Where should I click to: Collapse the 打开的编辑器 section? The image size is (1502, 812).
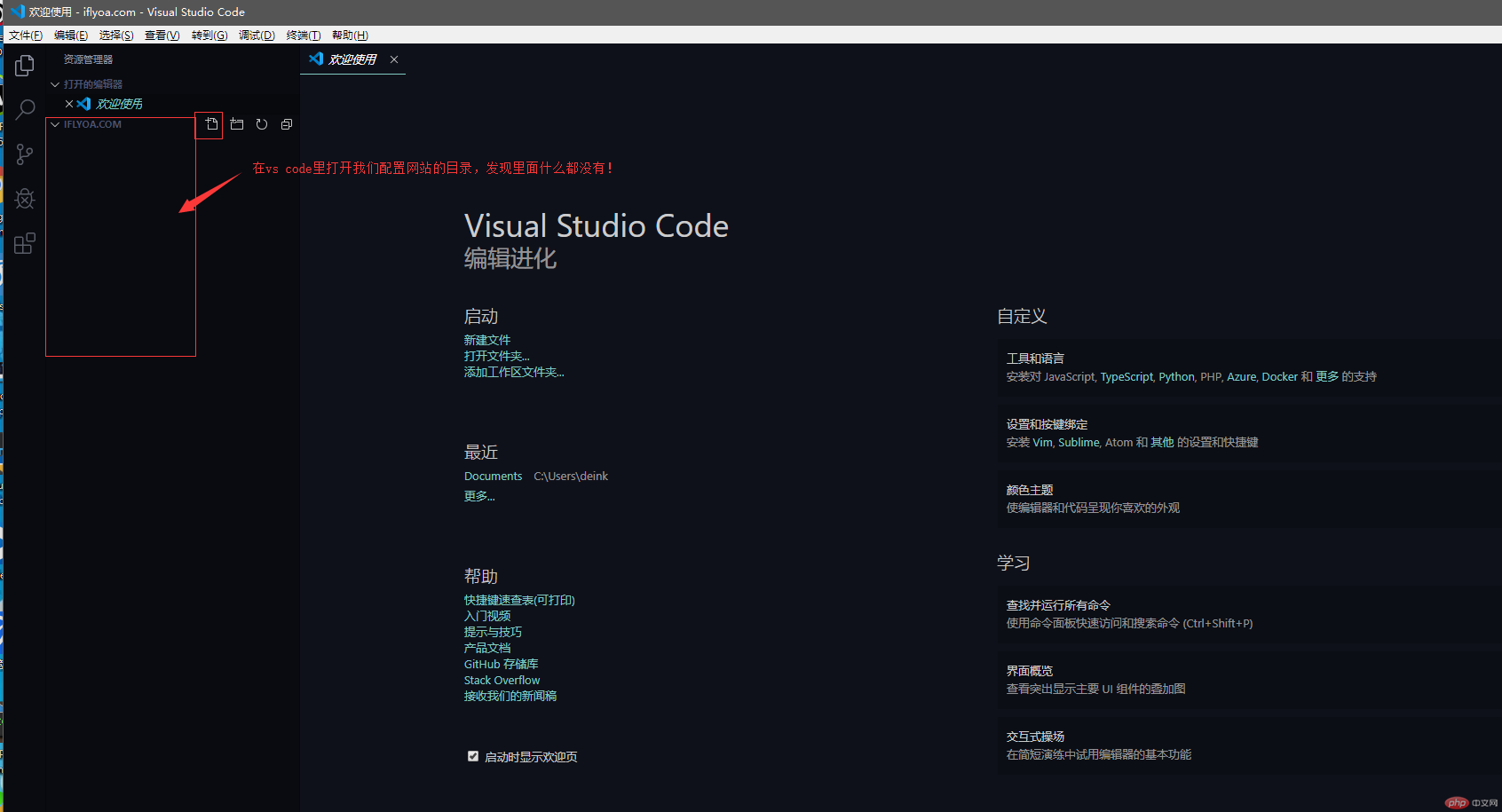(55, 84)
